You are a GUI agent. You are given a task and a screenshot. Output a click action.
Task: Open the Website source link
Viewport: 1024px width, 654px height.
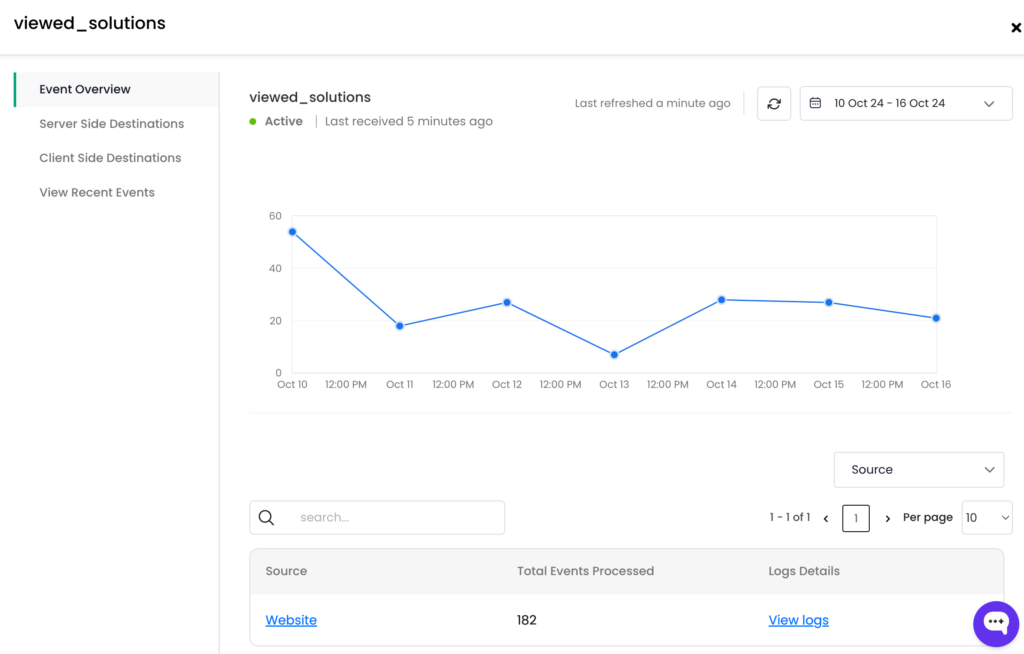point(291,620)
